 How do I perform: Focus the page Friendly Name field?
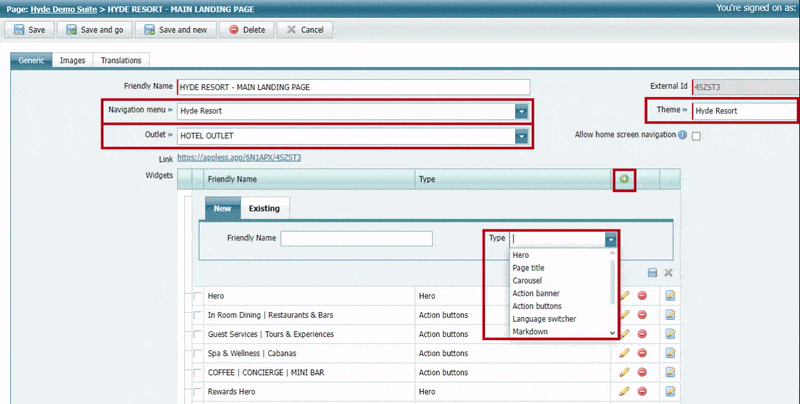(354, 87)
